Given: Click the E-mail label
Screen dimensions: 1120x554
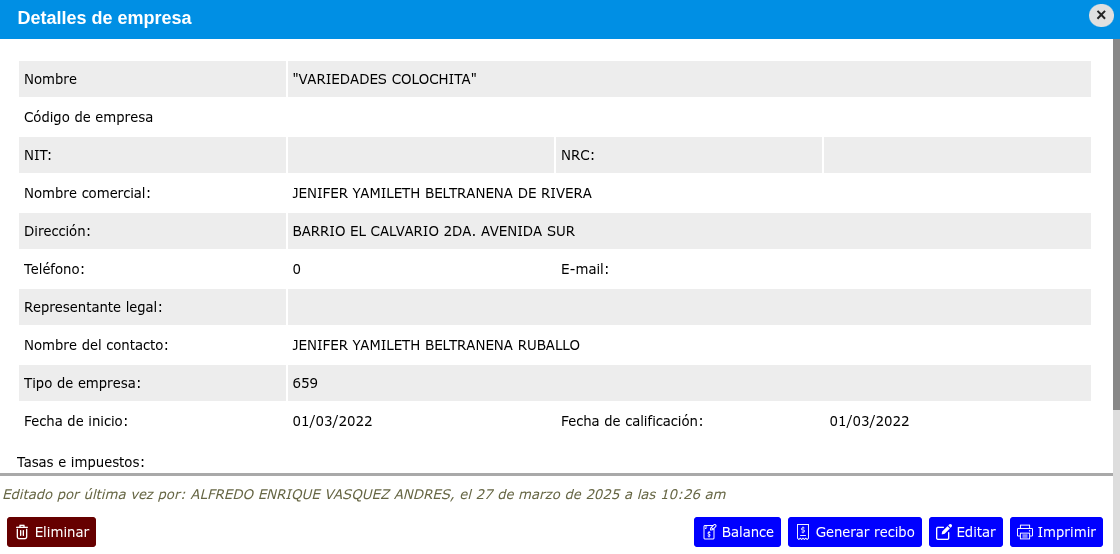Looking at the screenshot, I should click(x=585, y=269).
